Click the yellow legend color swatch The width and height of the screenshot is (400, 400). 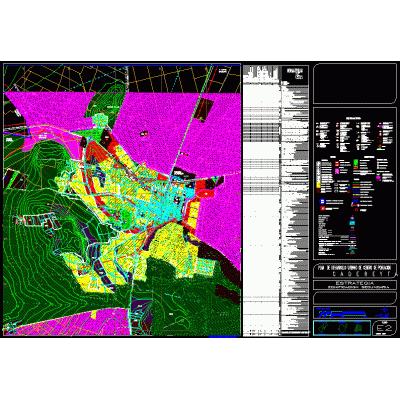(318, 185)
